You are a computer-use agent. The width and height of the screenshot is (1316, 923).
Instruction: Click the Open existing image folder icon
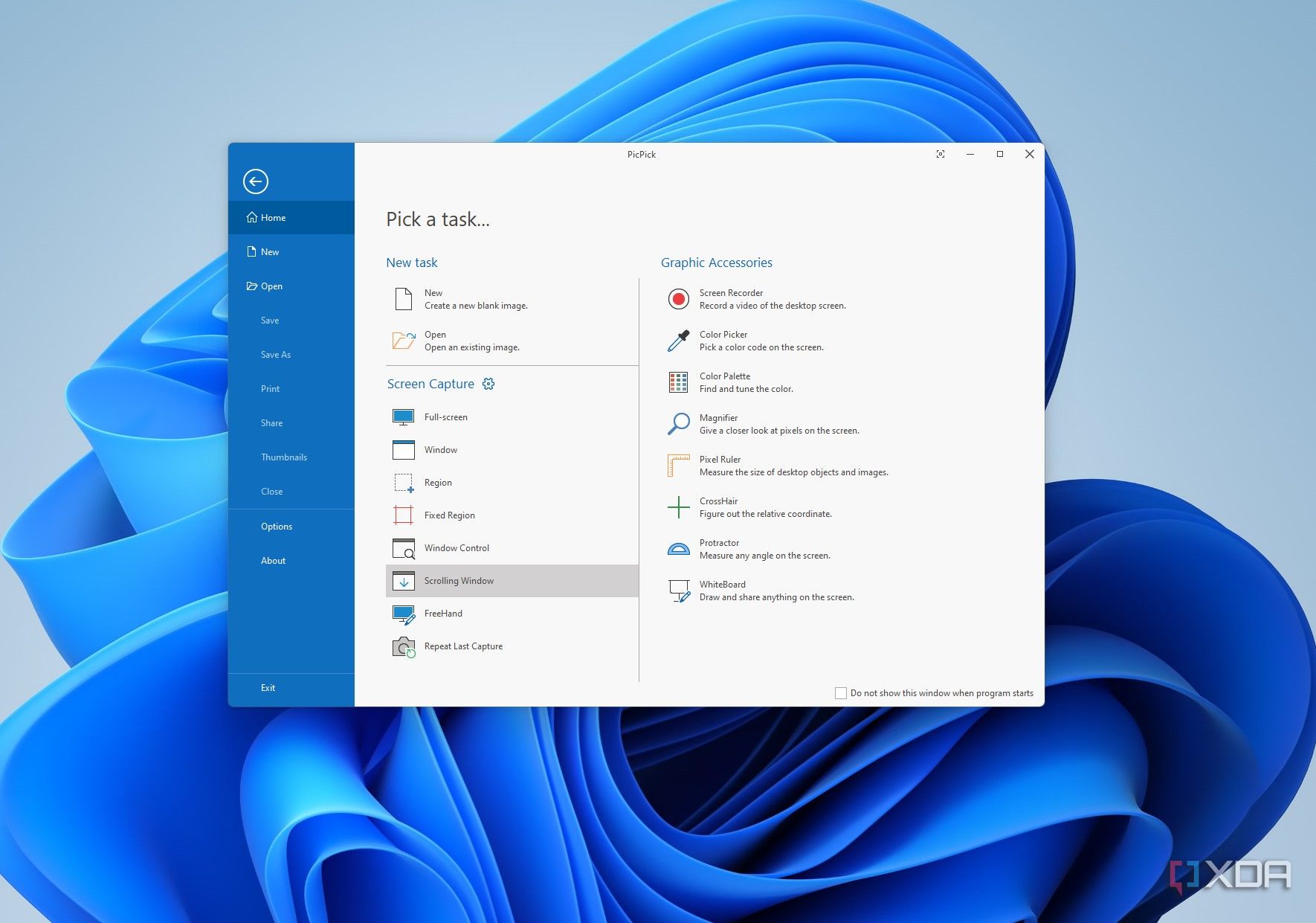[x=404, y=341]
